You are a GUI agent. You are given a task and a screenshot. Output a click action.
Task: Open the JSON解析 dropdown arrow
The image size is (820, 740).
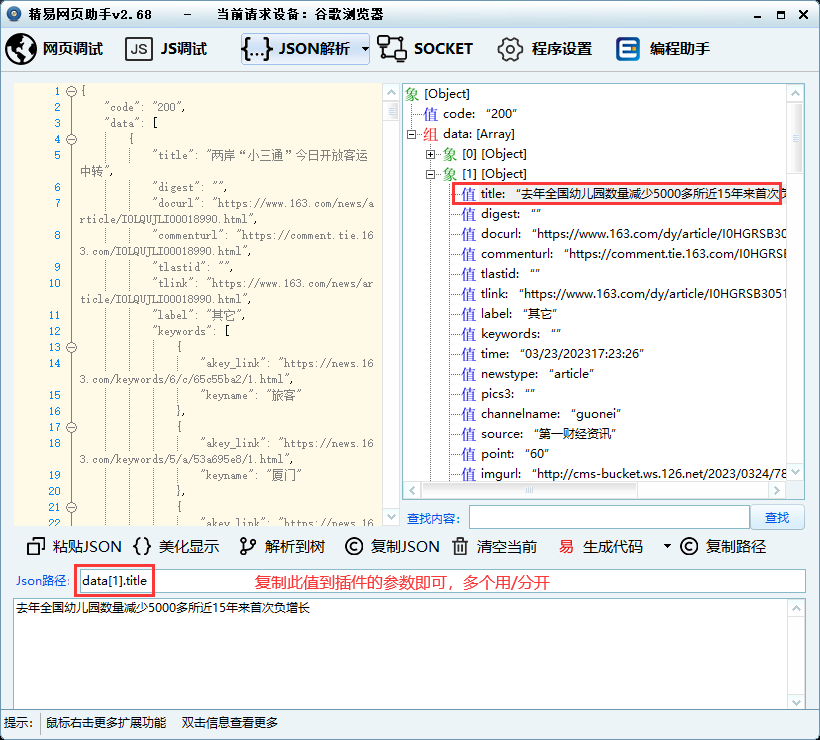click(x=365, y=49)
